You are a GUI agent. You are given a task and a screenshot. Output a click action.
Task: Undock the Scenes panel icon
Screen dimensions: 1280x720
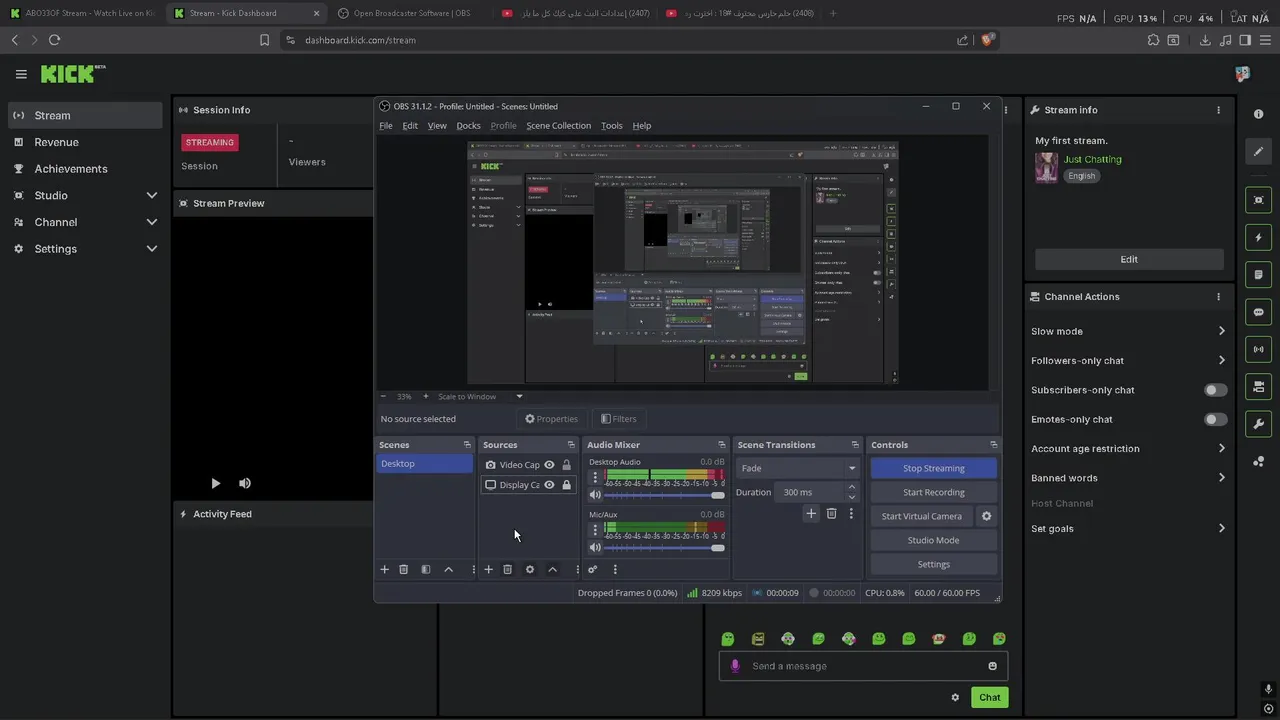[467, 445]
